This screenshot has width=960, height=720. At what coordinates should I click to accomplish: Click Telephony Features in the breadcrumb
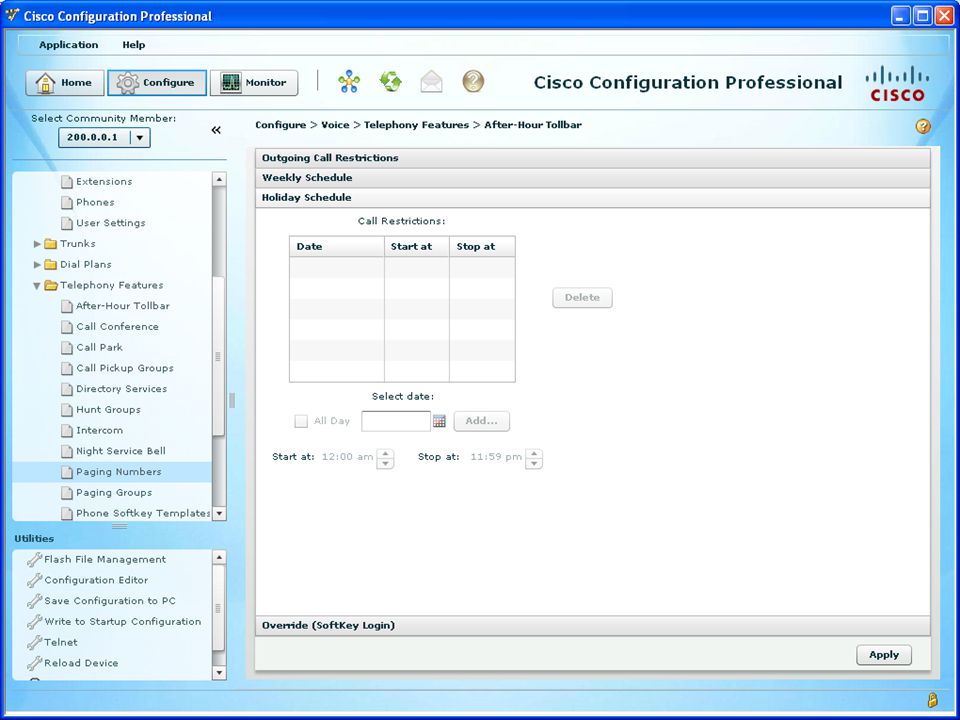(416, 125)
